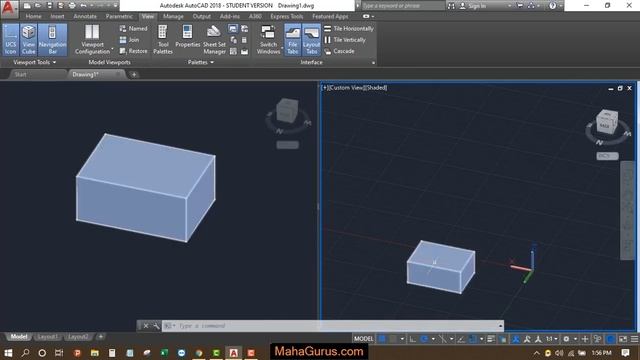Open the Sheet Set Manager

pos(214,40)
